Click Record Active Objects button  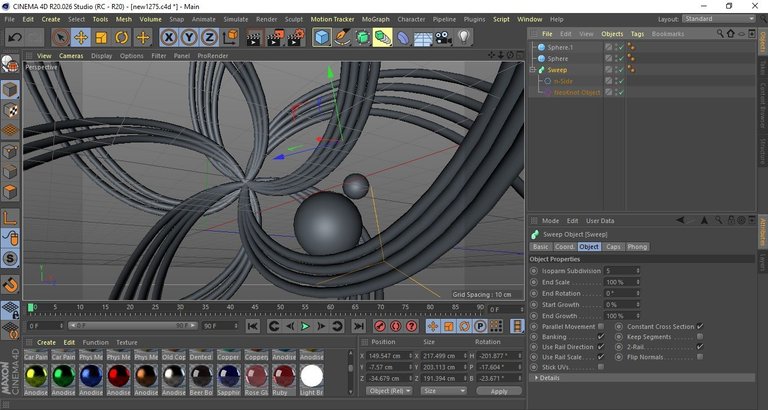pyautogui.click(x=380, y=326)
